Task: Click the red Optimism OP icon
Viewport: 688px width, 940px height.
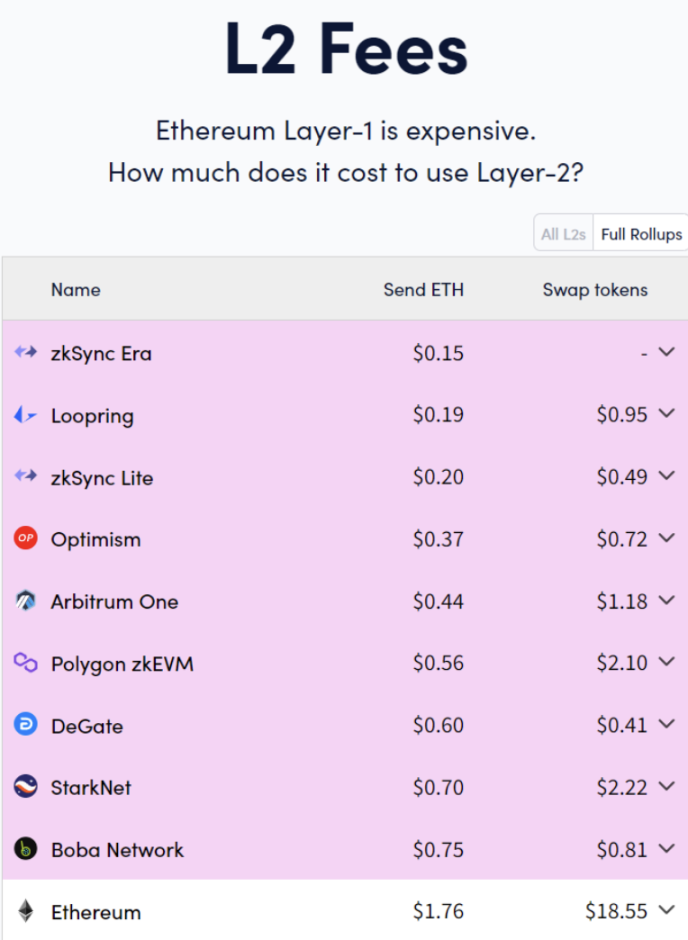Action: tap(26, 538)
